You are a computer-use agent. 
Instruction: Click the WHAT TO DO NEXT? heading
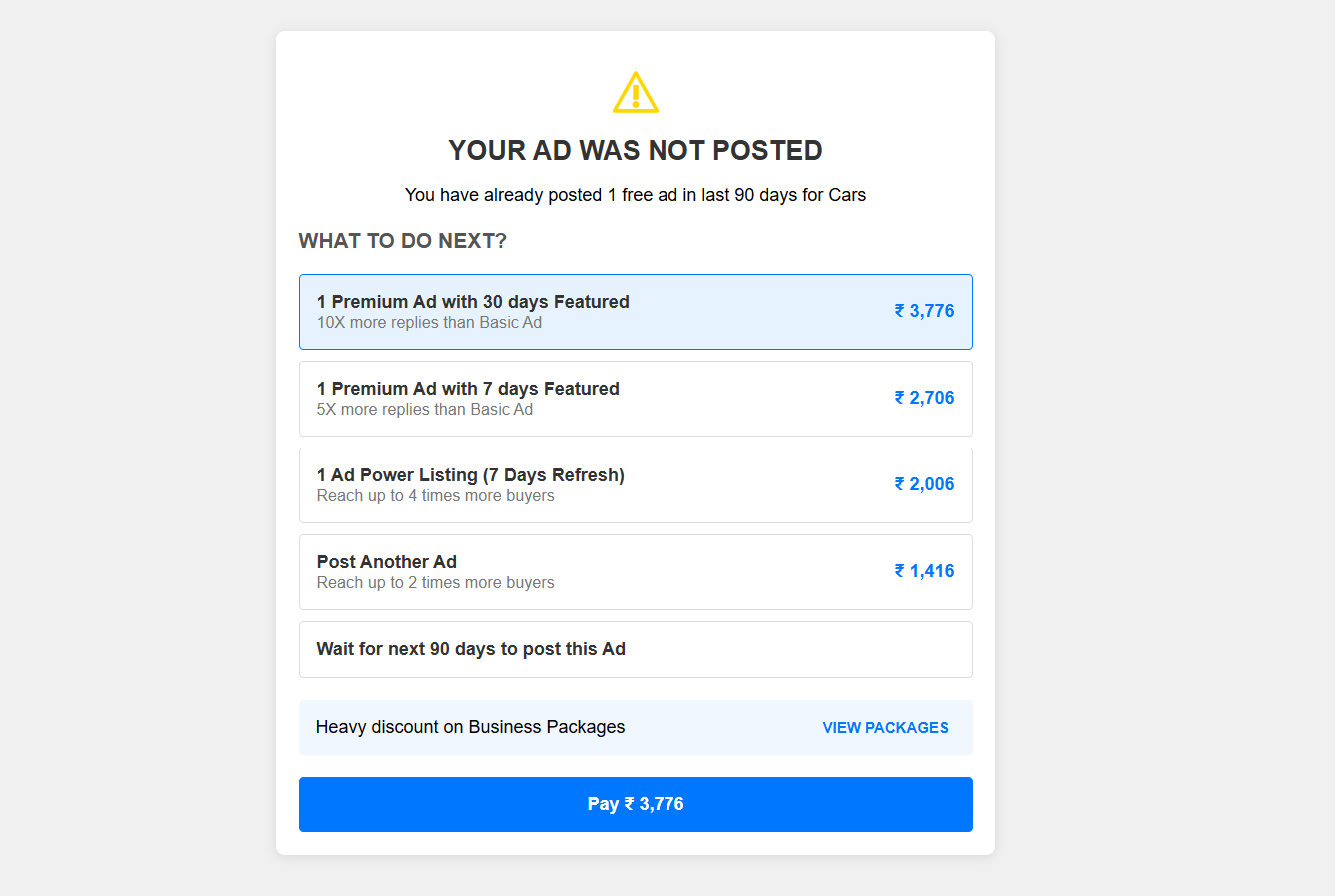(x=403, y=241)
